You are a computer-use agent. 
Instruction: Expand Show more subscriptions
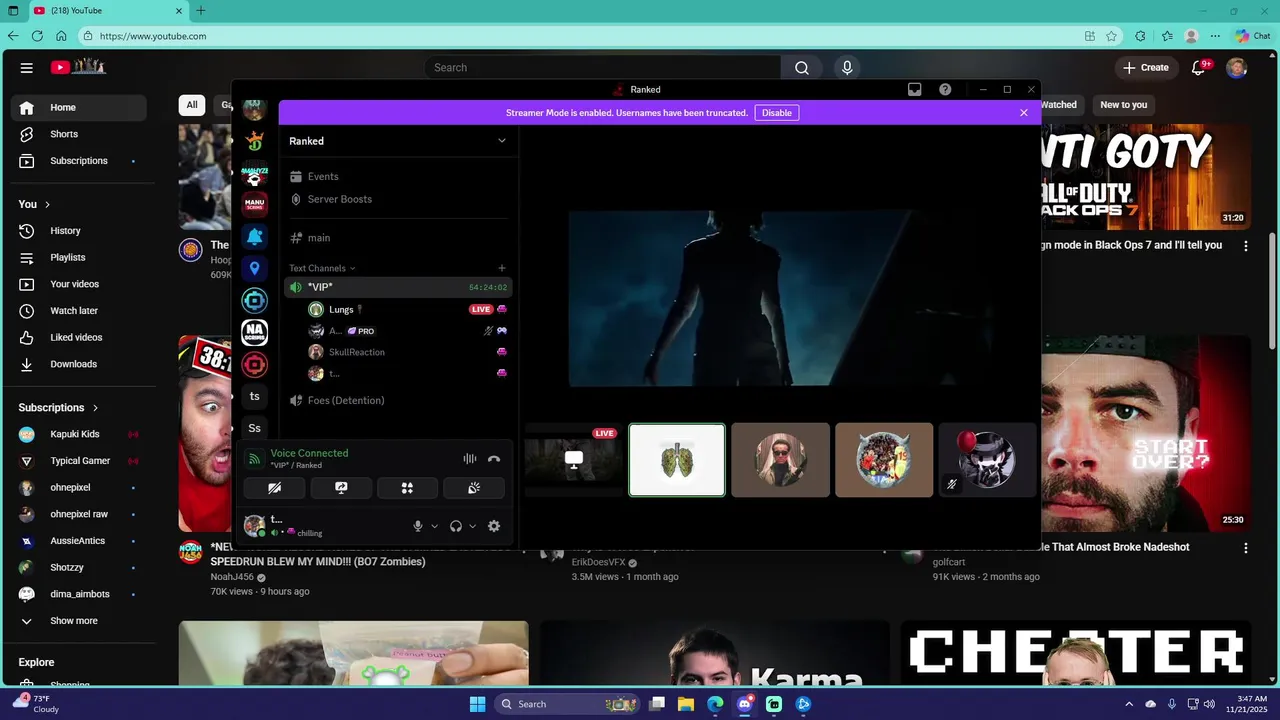pyautogui.click(x=79, y=621)
